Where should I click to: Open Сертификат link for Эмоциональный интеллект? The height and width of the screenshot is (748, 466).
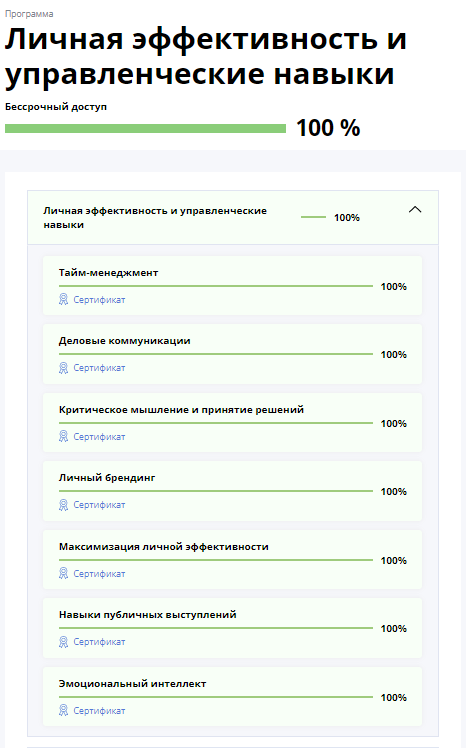(x=99, y=711)
